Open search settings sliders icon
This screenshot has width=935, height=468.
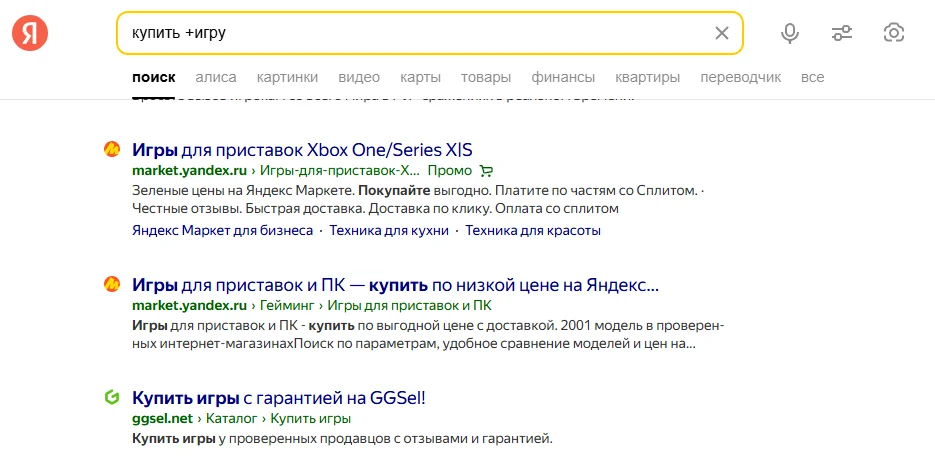click(842, 33)
